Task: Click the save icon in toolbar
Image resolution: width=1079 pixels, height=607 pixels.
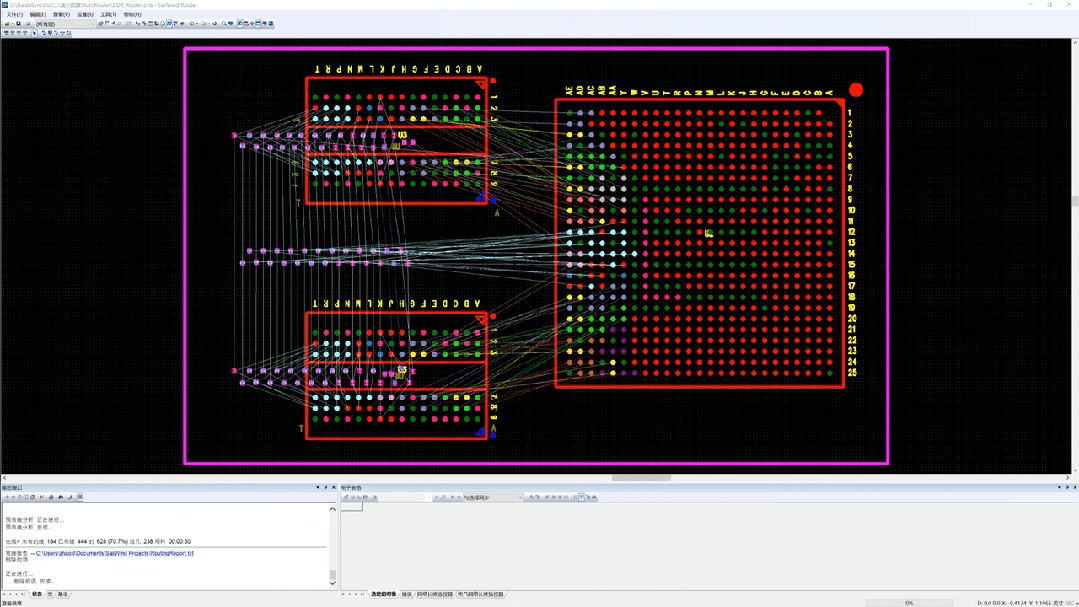Action: click(18, 24)
